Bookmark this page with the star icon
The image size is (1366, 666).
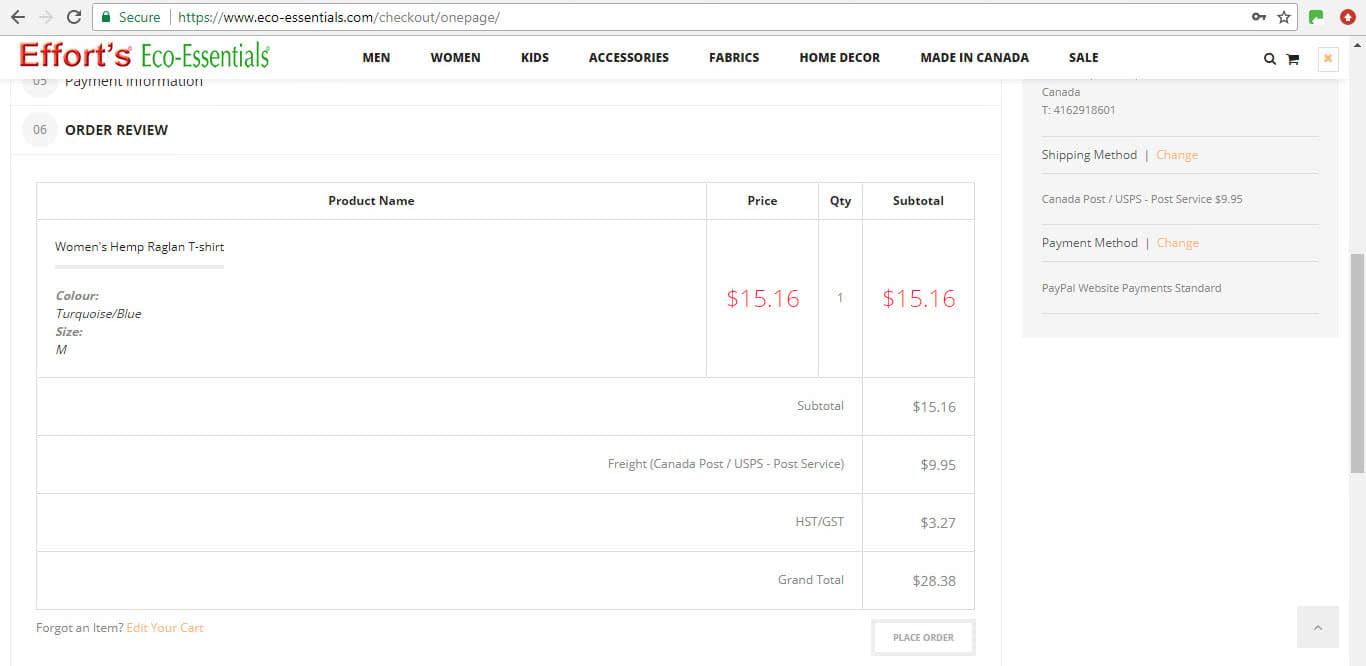[x=1284, y=17]
